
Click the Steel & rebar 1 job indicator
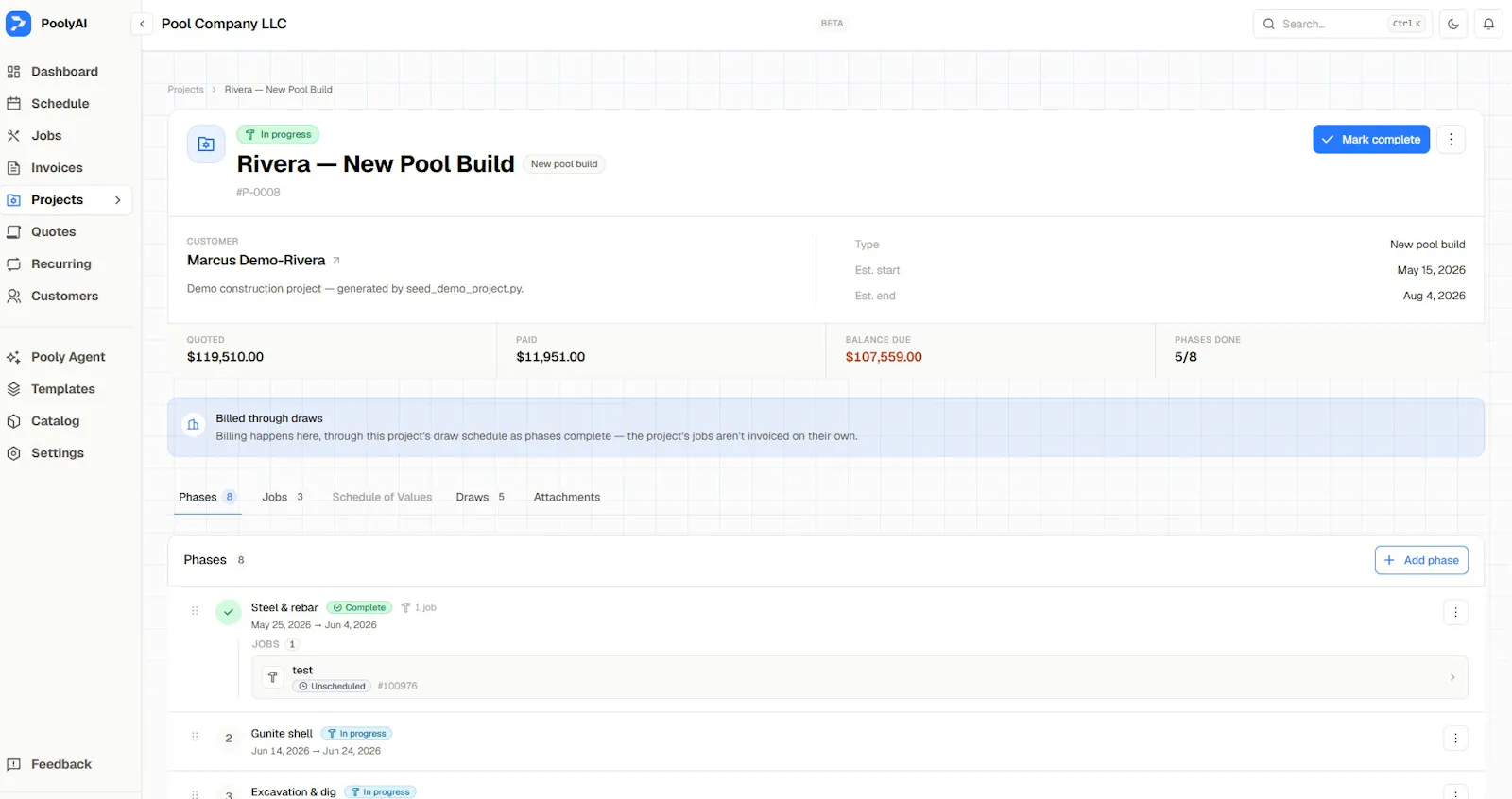click(419, 608)
